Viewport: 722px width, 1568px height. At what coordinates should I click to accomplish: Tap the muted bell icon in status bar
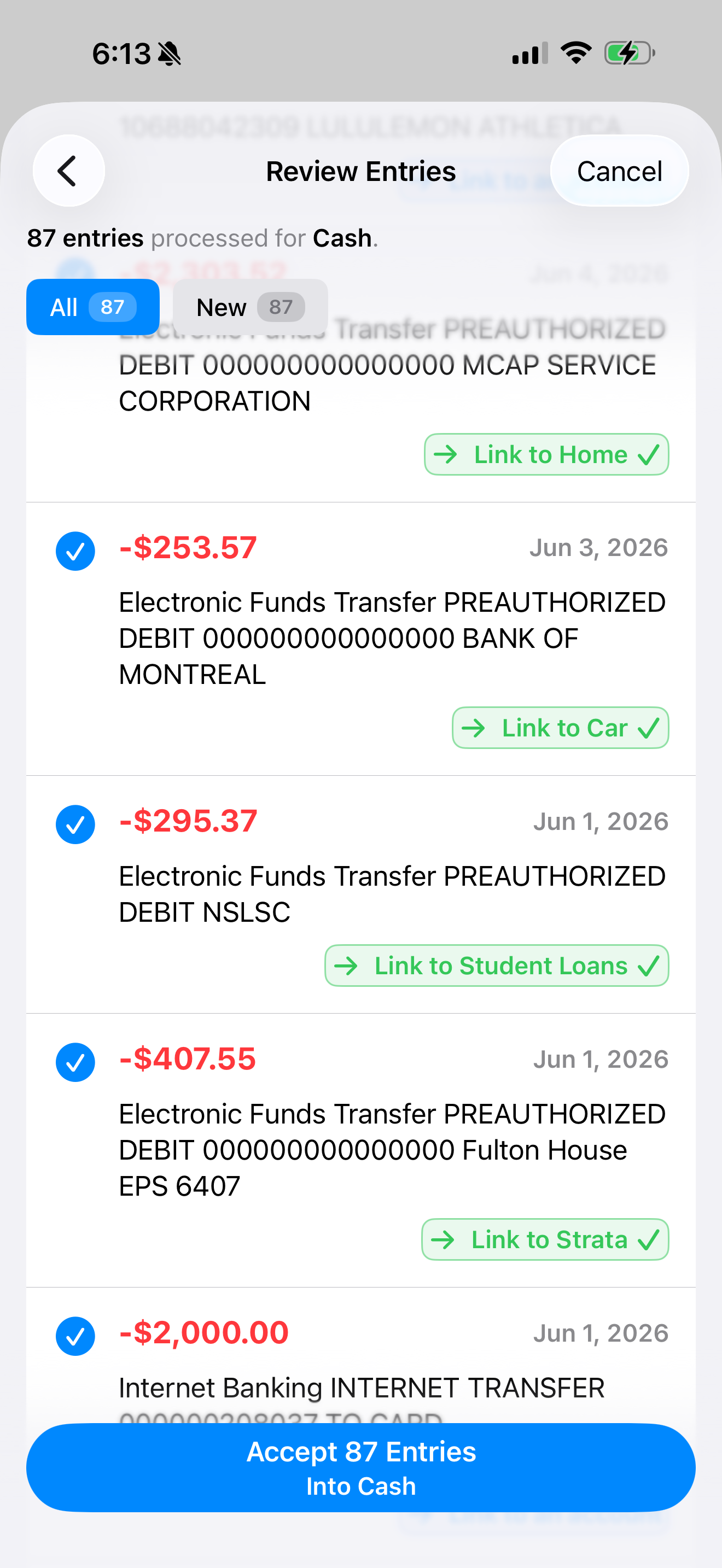coord(169,54)
